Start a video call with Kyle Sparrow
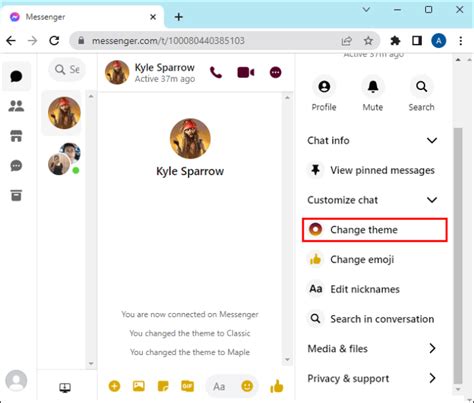This screenshot has width=474, height=403. pos(246,72)
